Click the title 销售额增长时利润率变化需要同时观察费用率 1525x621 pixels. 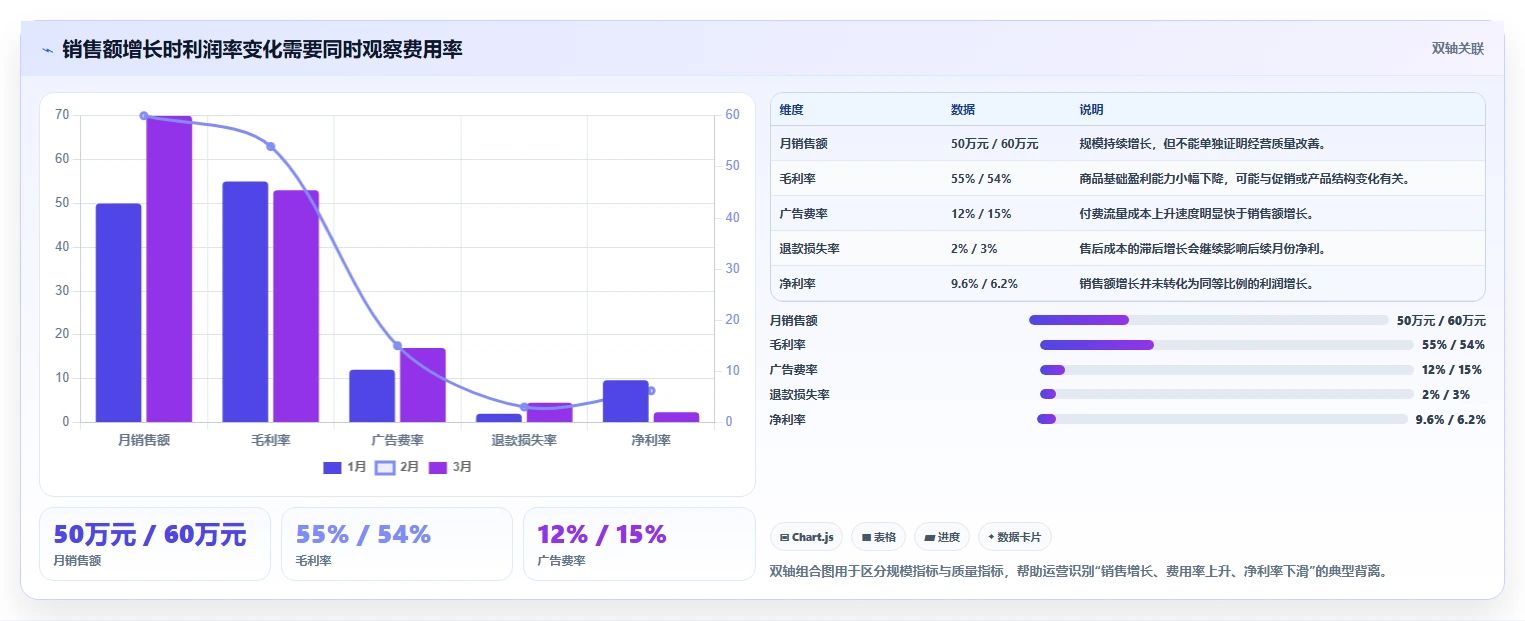click(262, 49)
